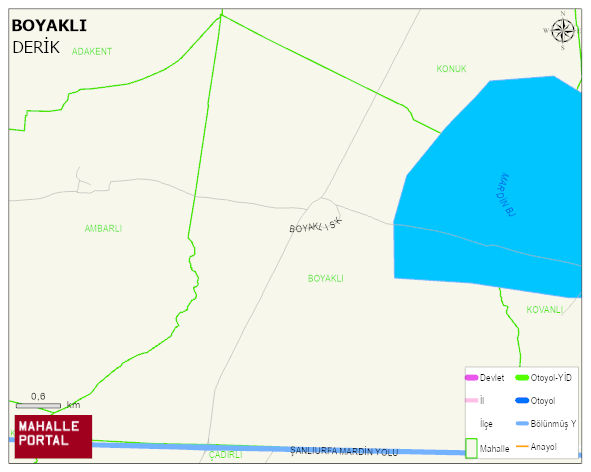Click the Mahalle Portal logo
This screenshot has width=591, height=472.
[53, 437]
